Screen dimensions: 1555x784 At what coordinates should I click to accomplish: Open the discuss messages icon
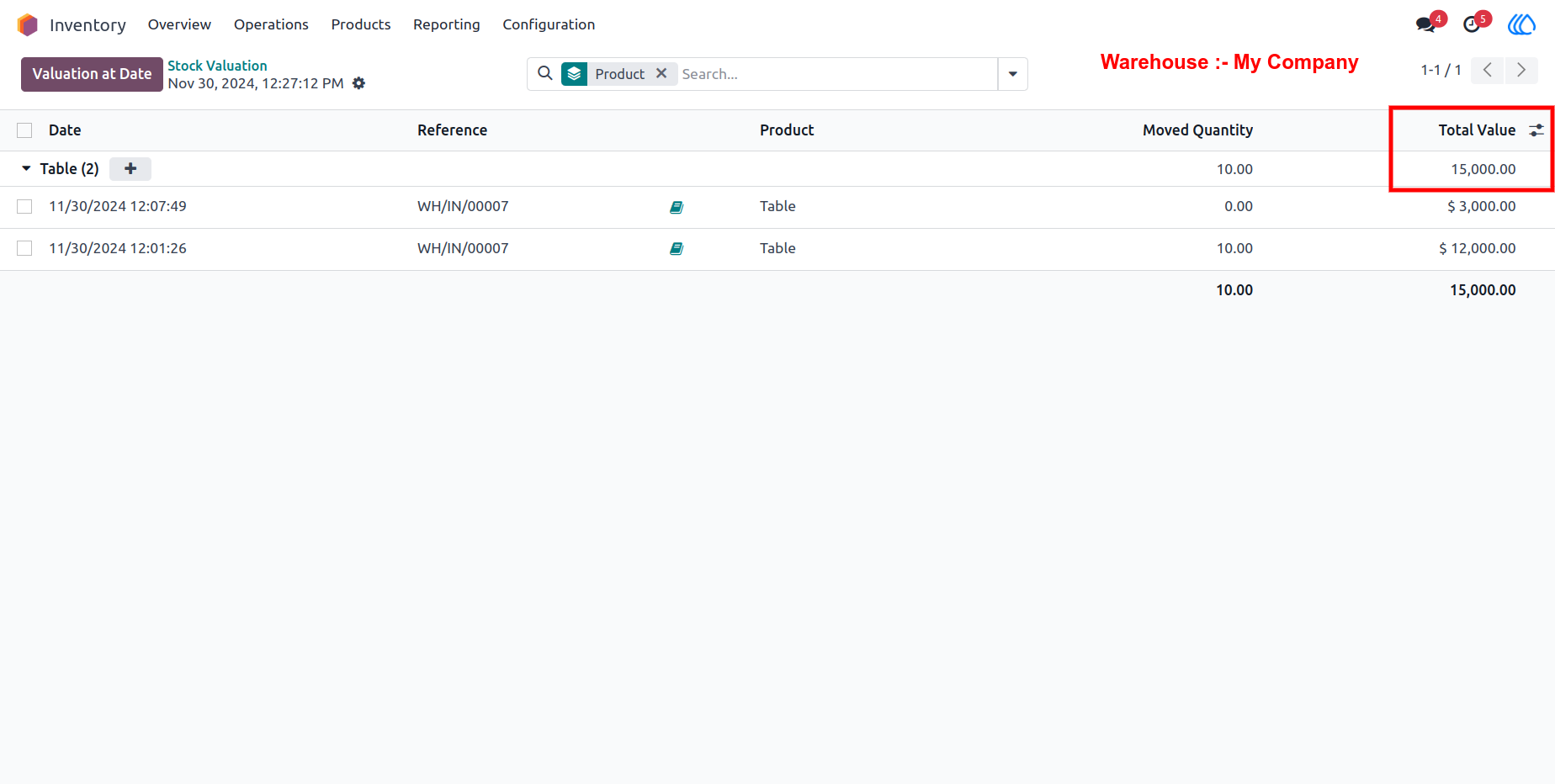click(x=1426, y=24)
